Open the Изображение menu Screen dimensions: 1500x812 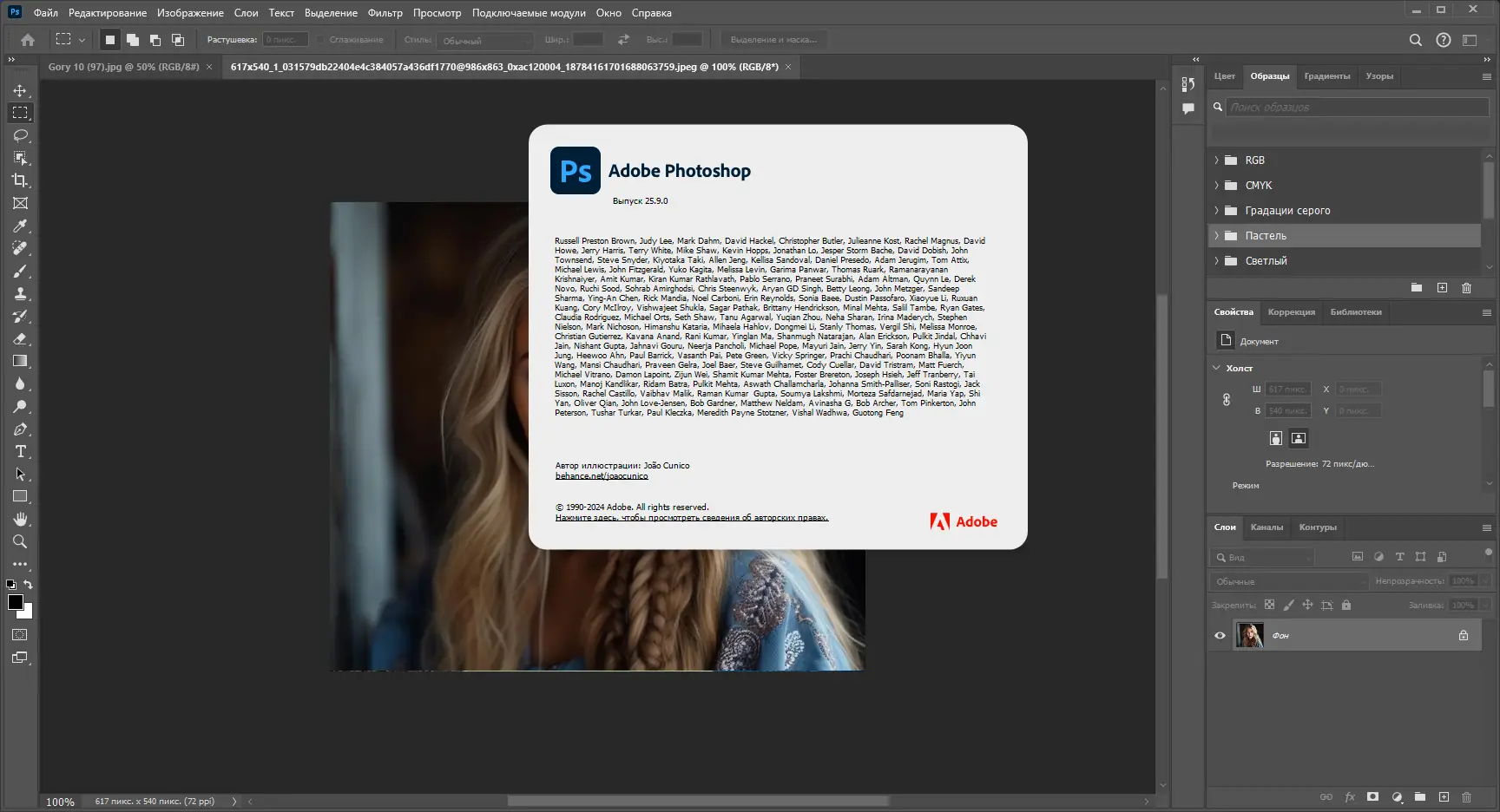click(x=190, y=13)
